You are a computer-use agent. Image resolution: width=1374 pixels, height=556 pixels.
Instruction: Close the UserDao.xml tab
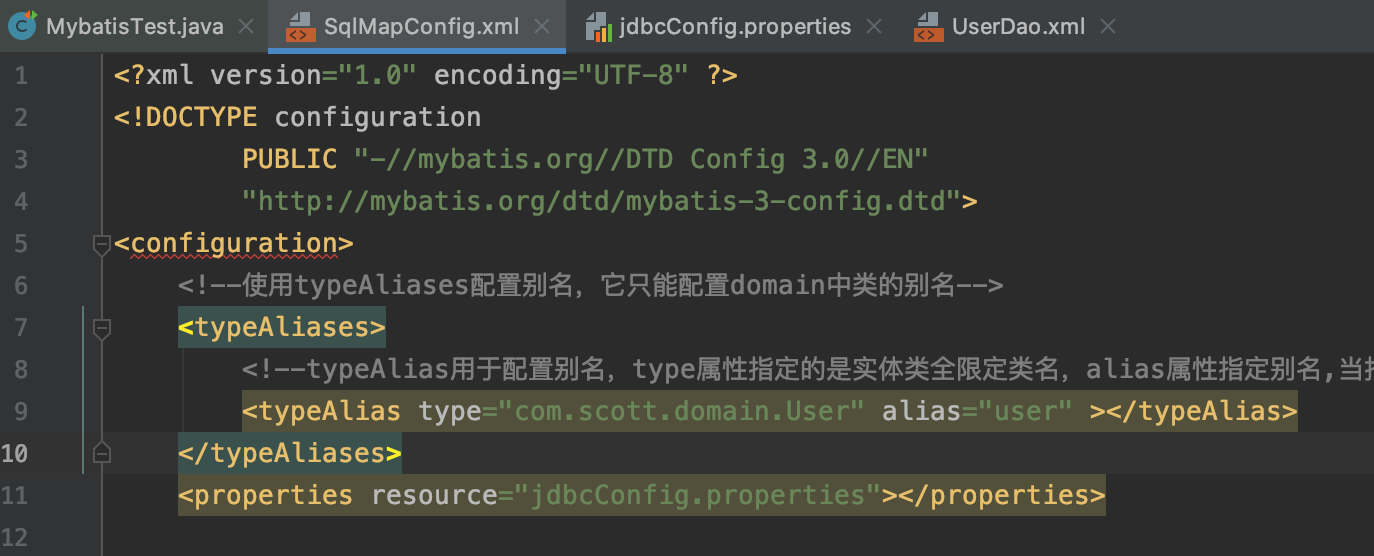(1107, 27)
